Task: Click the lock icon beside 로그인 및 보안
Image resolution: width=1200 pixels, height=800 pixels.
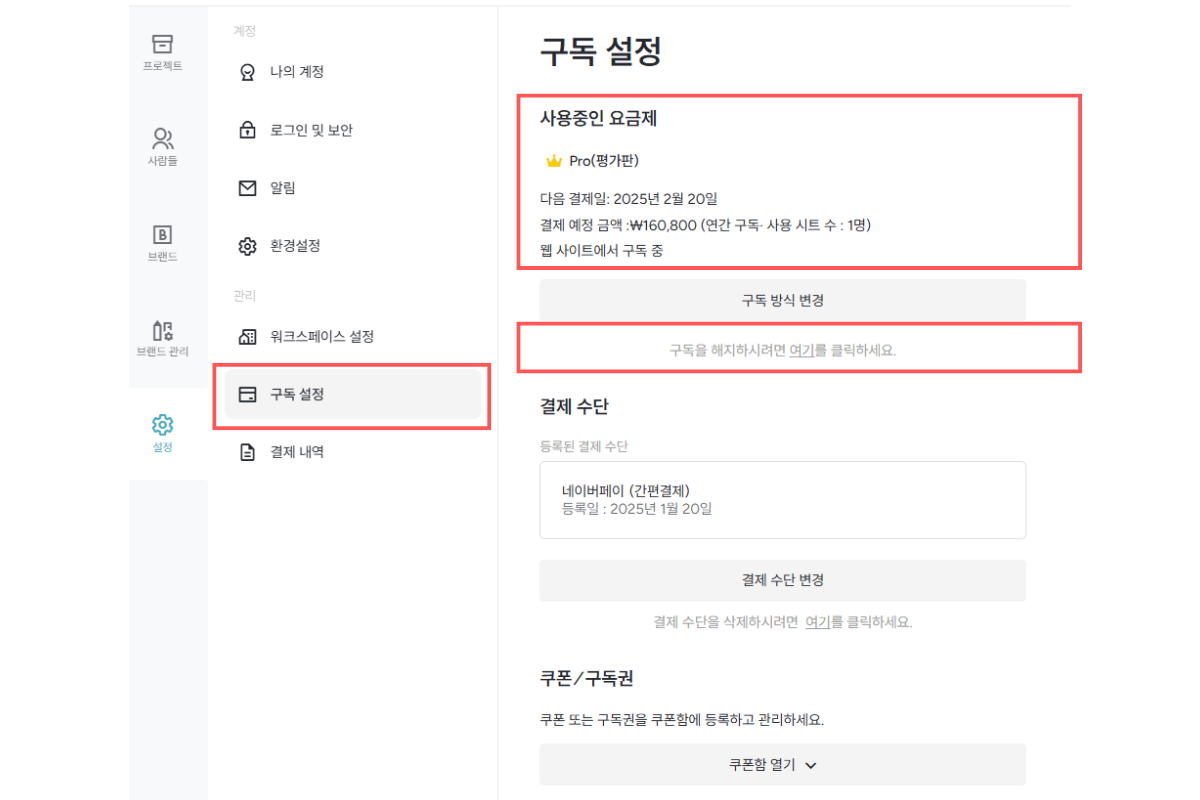Action: pyautogui.click(x=247, y=130)
